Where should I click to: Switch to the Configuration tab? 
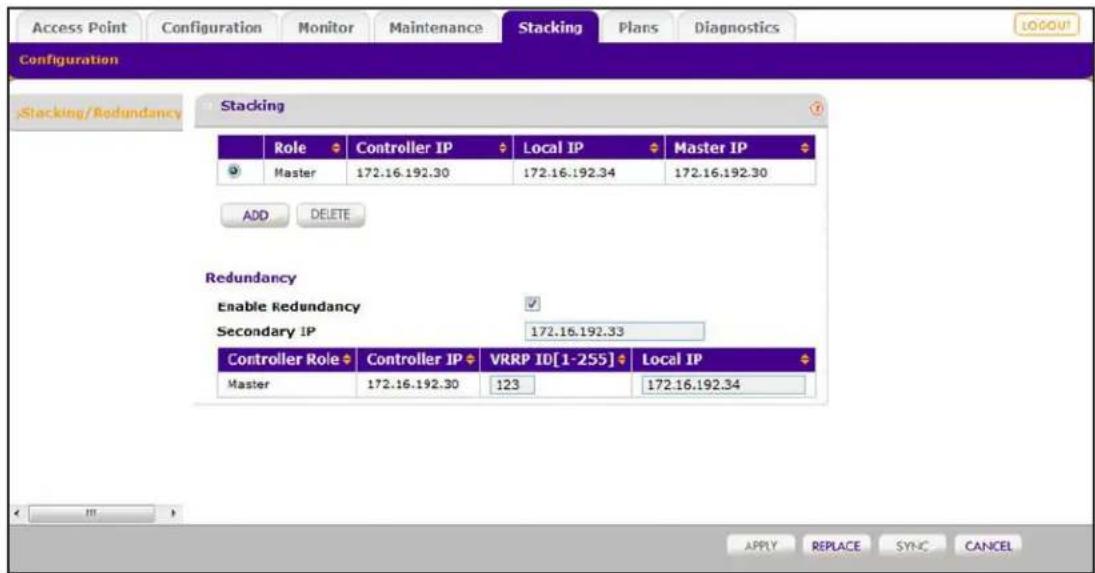[212, 28]
